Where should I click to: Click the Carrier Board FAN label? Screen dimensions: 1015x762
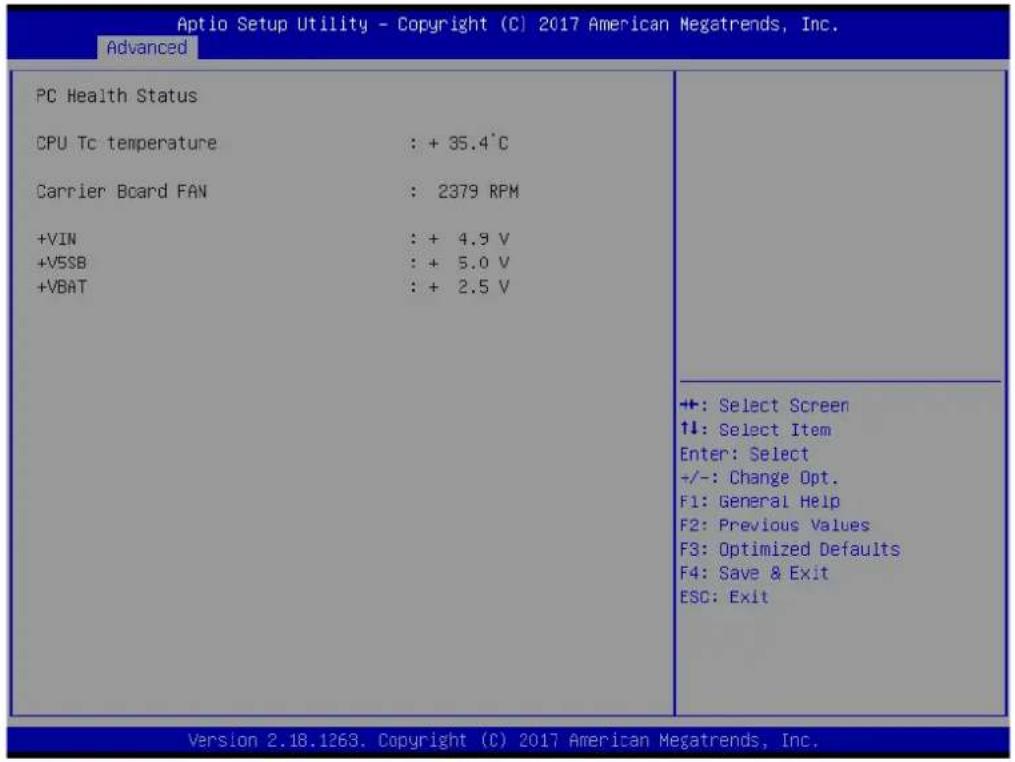[121, 192]
